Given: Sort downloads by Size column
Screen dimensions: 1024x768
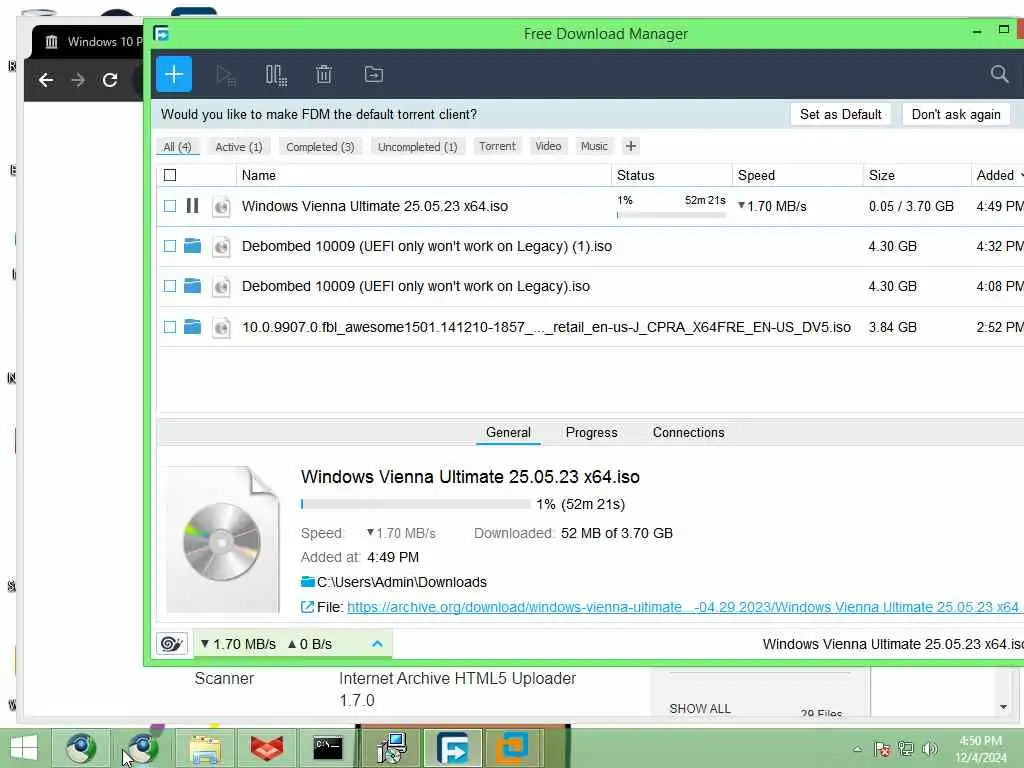Looking at the screenshot, I should [x=917, y=175].
